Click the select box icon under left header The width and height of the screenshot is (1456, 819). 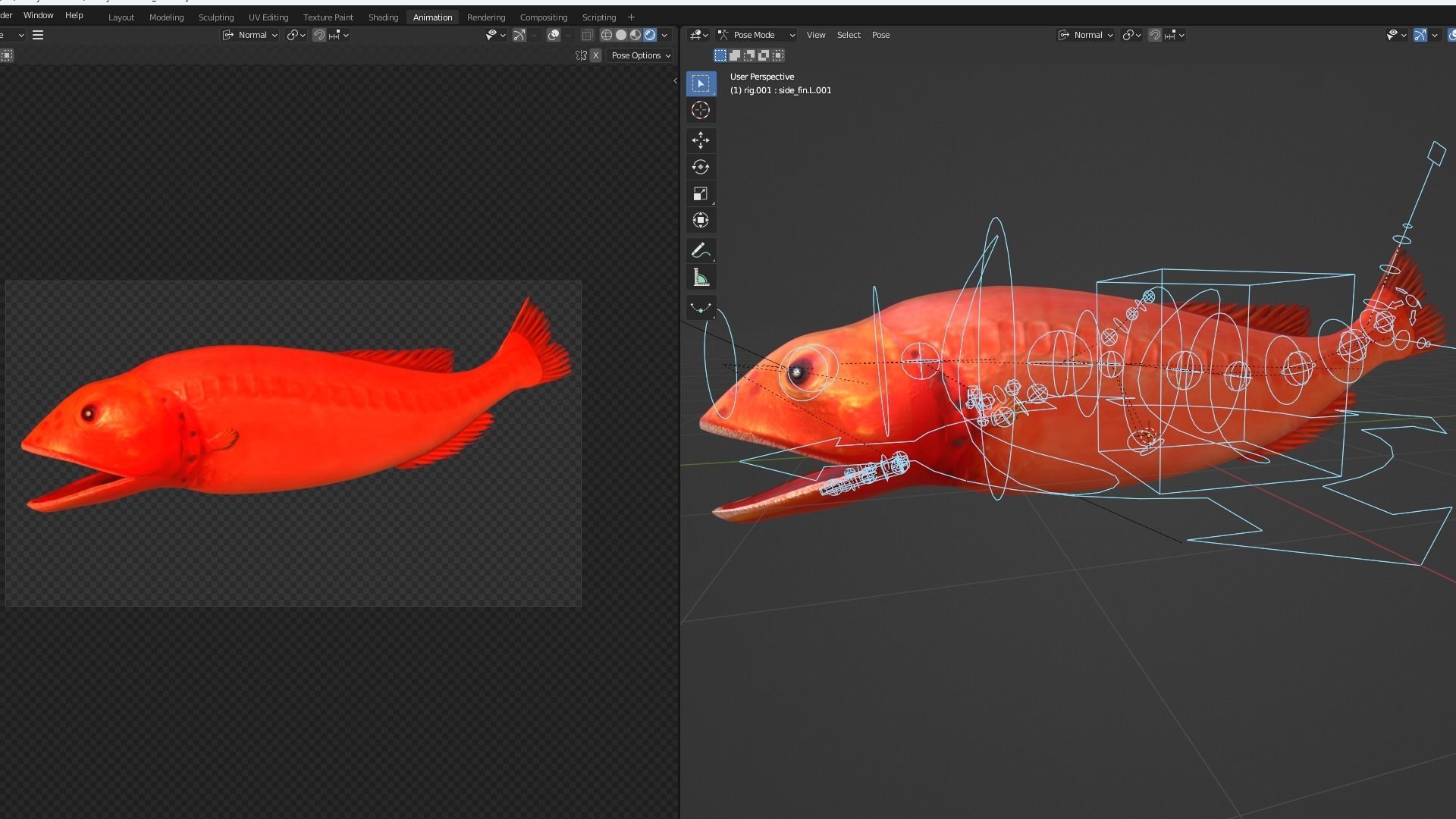click(x=7, y=55)
